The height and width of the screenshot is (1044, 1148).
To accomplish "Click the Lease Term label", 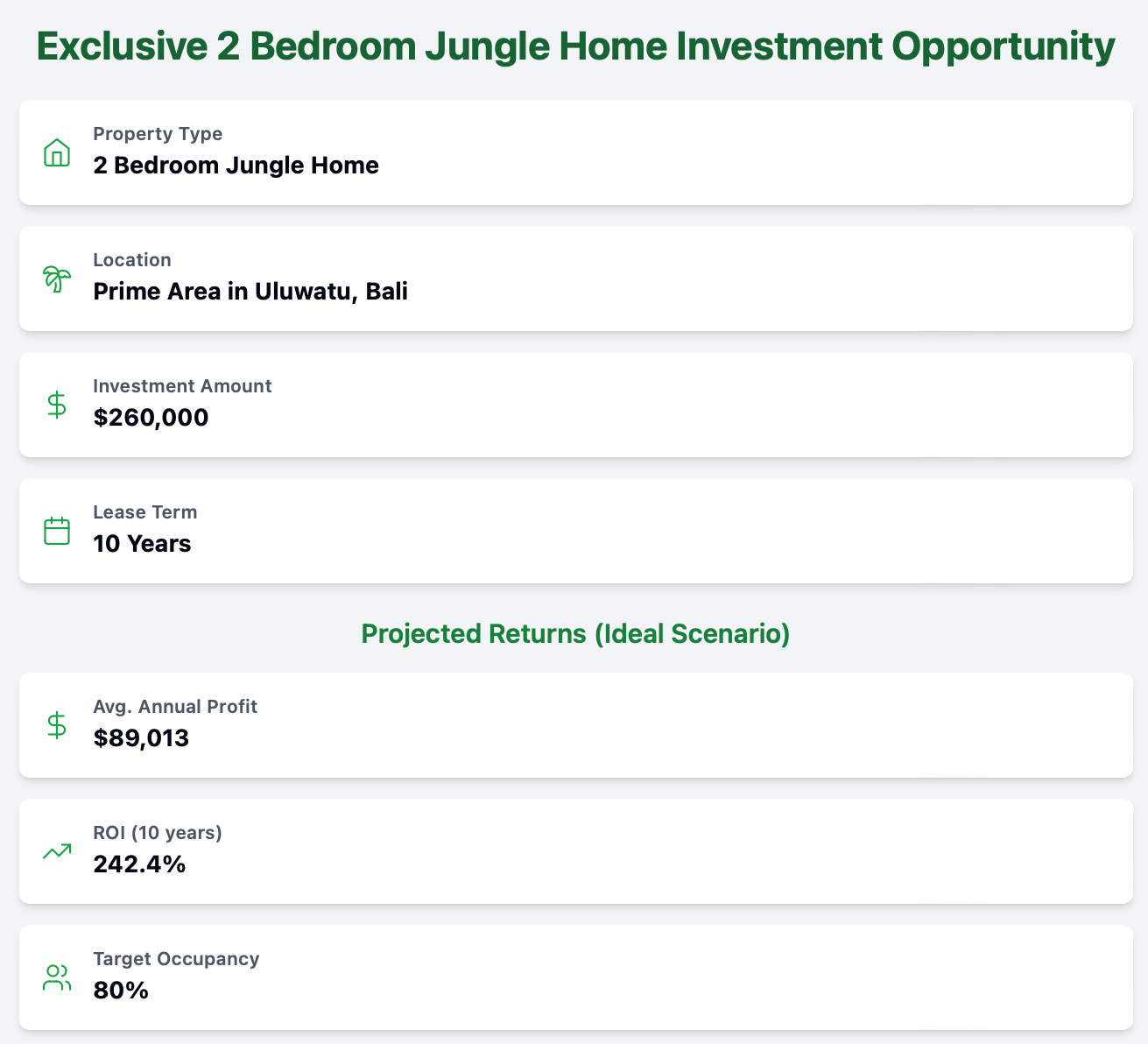I will 145,512.
